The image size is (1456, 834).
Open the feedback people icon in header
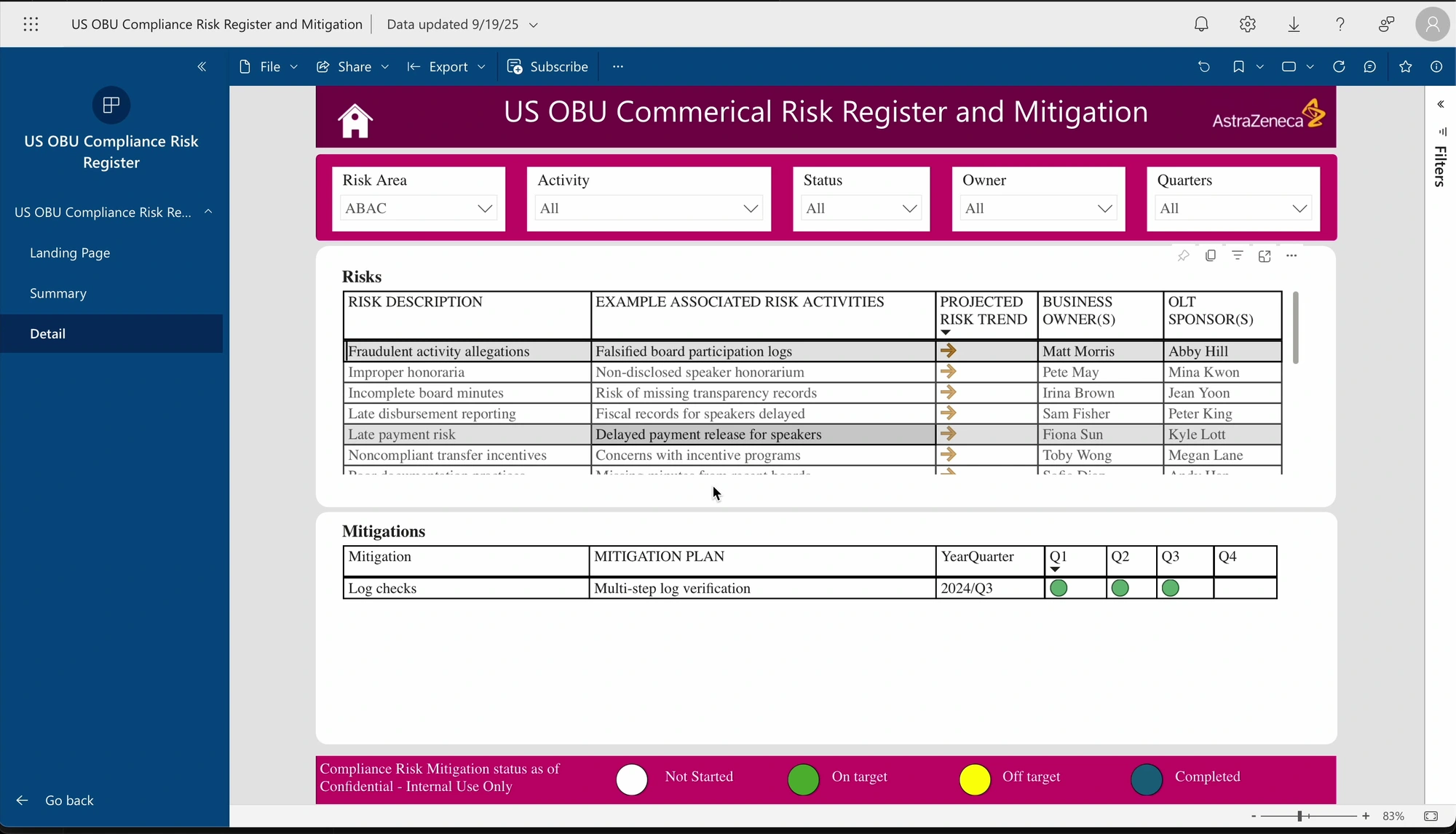point(1386,24)
